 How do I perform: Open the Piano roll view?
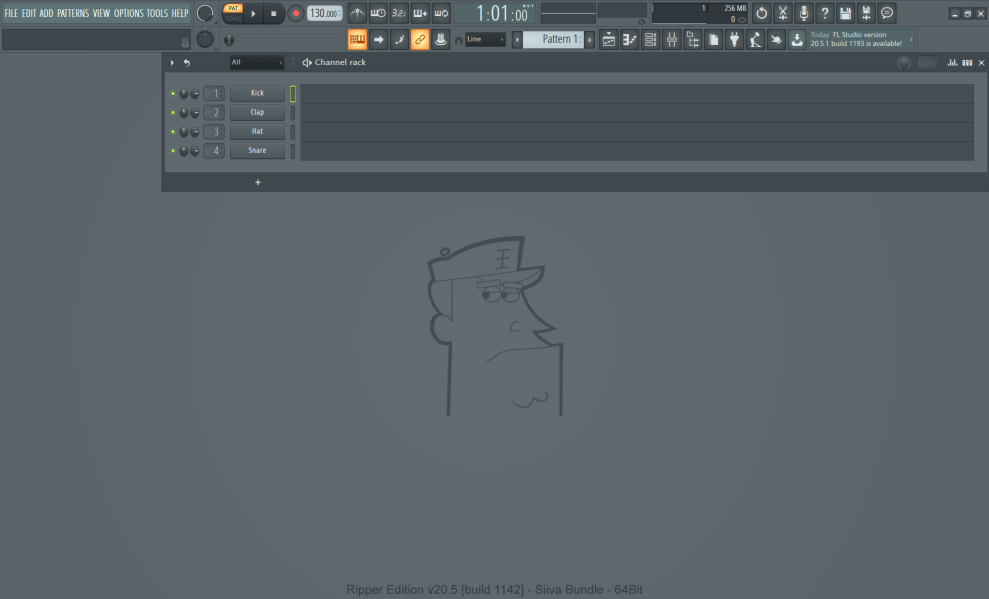click(630, 40)
